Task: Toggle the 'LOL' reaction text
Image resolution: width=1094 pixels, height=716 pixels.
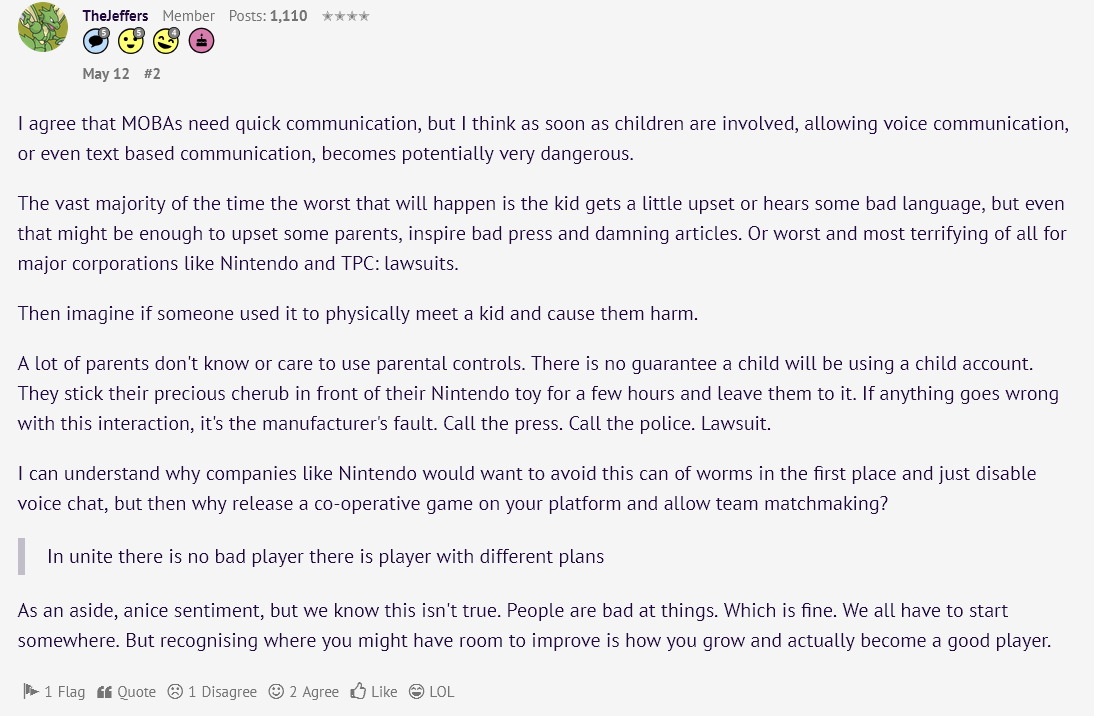Action: [442, 692]
